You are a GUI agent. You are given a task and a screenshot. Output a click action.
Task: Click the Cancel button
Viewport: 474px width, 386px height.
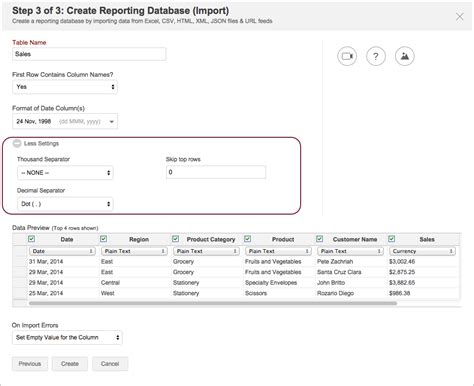coord(110,364)
